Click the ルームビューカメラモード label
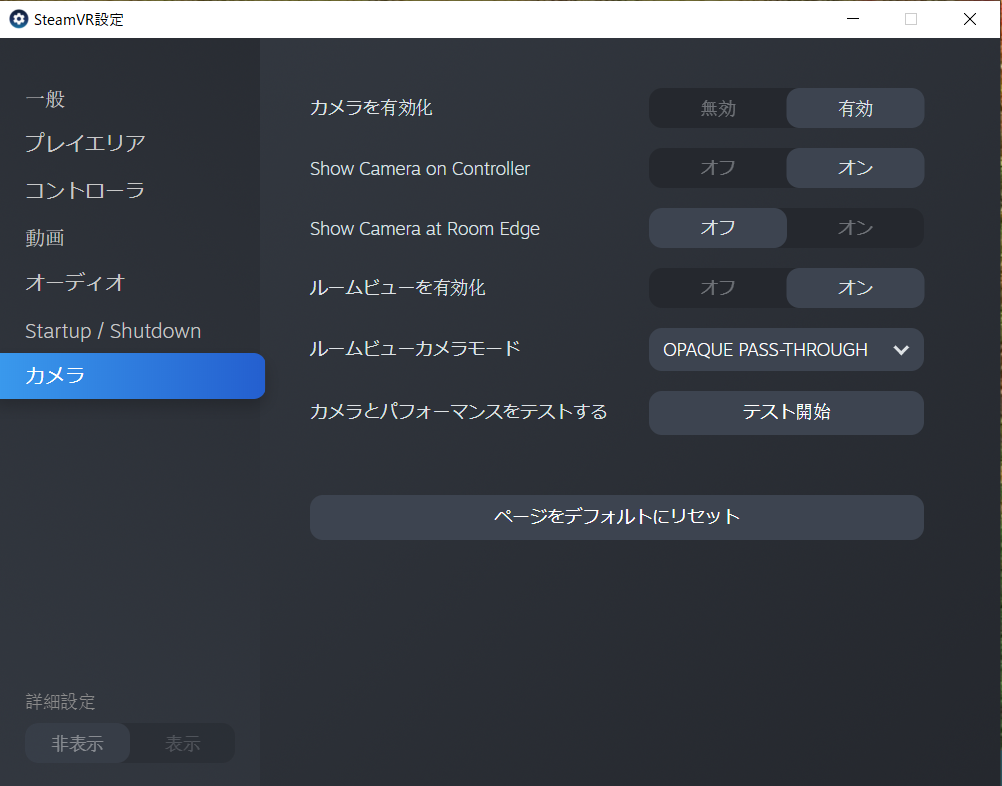 click(x=415, y=349)
